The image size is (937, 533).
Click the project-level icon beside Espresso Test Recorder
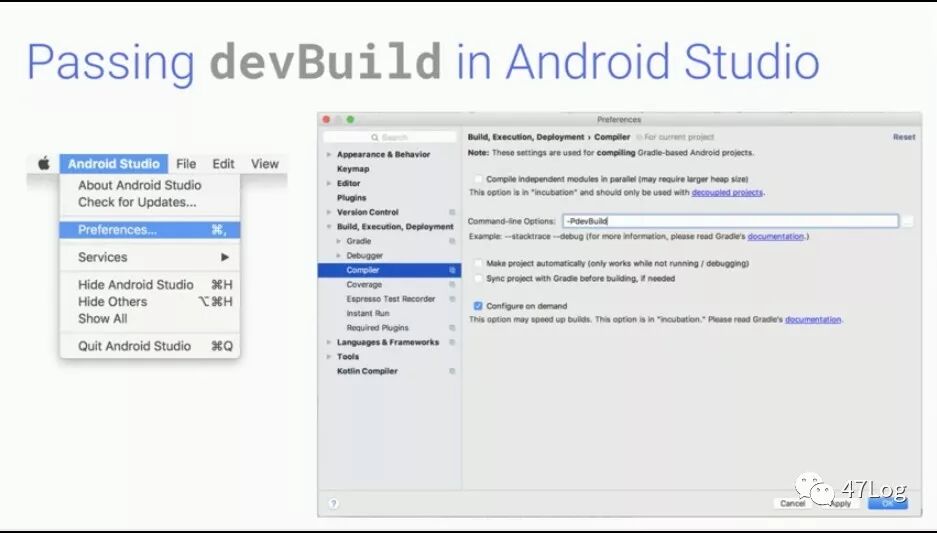(x=452, y=299)
